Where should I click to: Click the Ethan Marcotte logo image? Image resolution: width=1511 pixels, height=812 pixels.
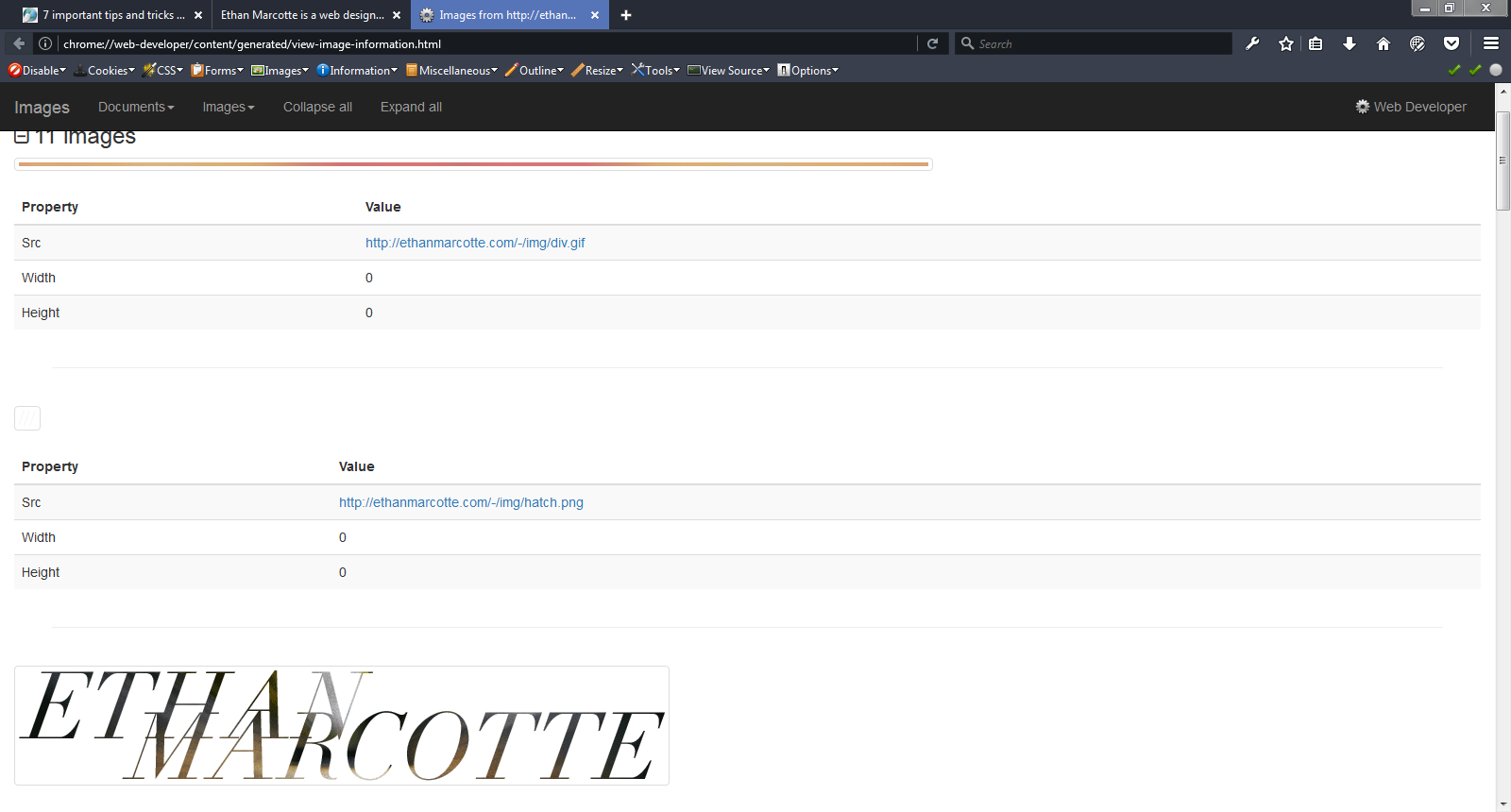click(x=342, y=725)
